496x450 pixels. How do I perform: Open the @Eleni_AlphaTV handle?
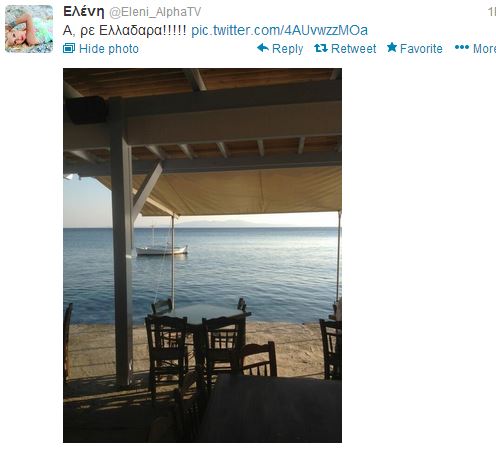(x=155, y=12)
